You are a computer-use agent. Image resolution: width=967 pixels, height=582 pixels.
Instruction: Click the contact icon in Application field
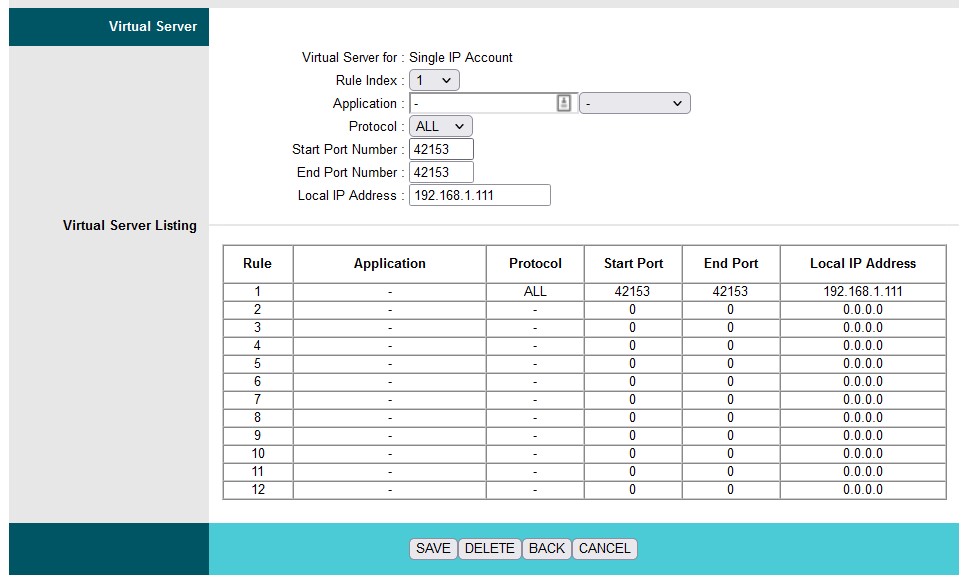point(564,103)
